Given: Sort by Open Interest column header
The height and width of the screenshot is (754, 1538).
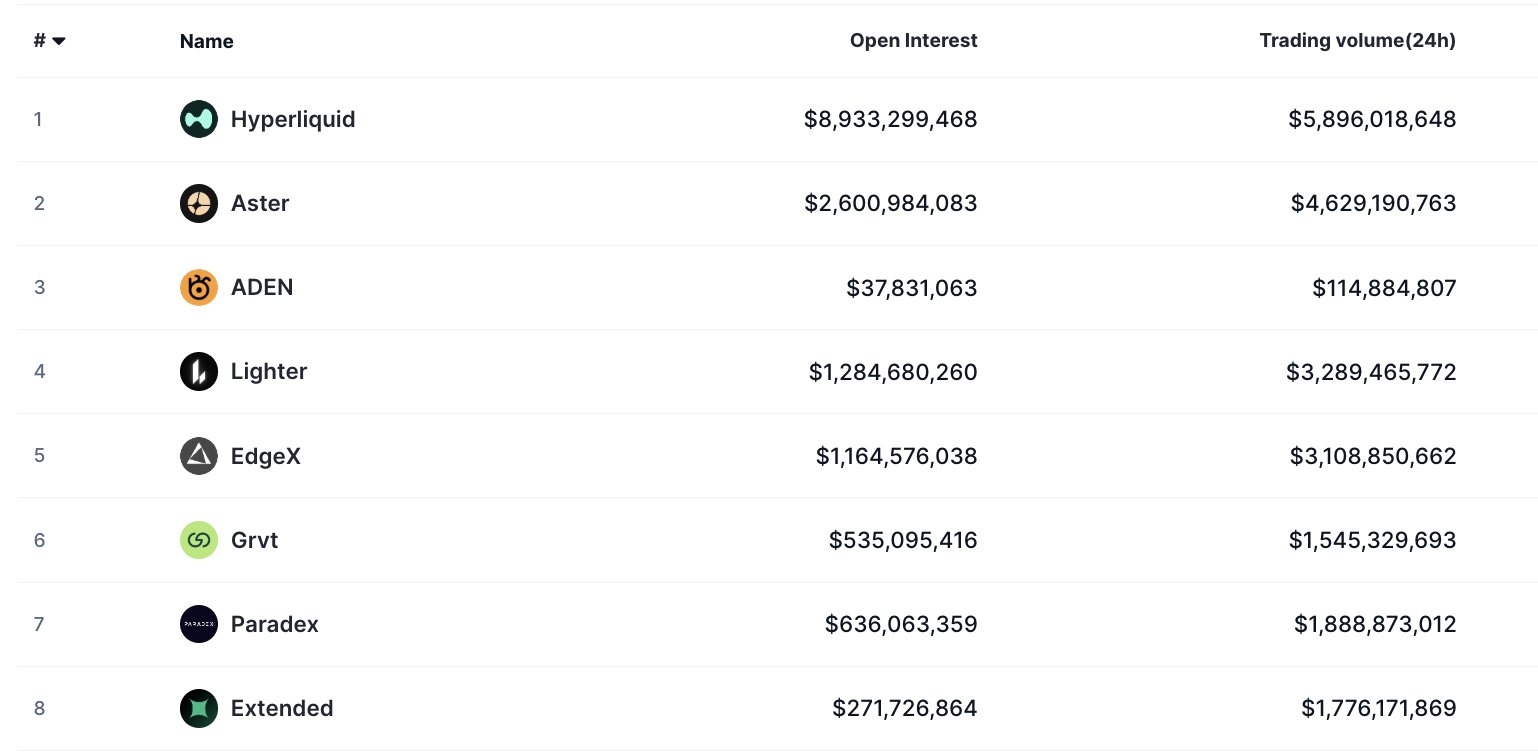Looking at the screenshot, I should (913, 41).
